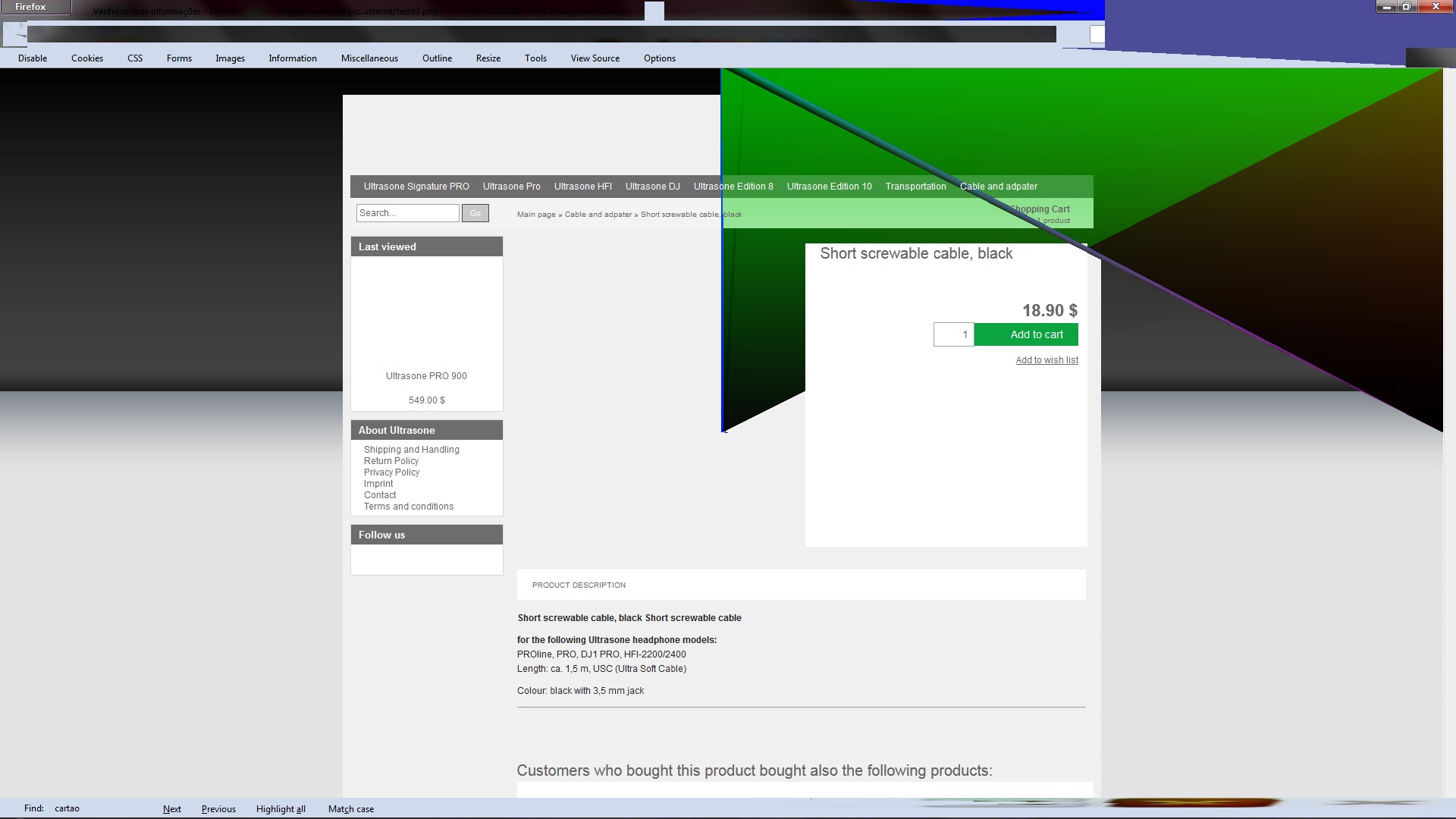Screen dimensions: 1456x819
Task: Go to Ultrasone Signature PRO category
Action: click(416, 187)
